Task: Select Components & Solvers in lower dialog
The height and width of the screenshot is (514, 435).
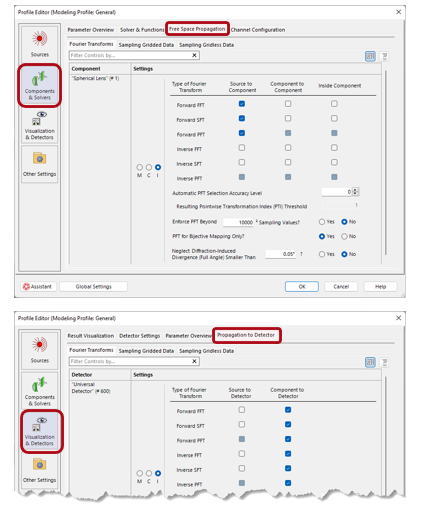Action: [40, 390]
